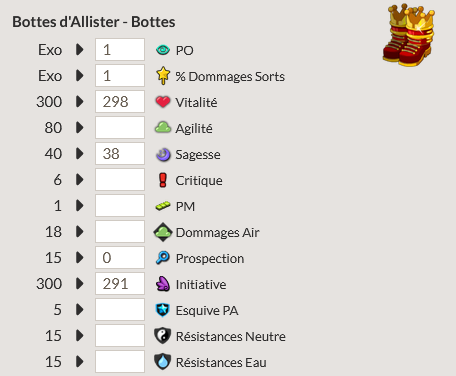Click the PO eye icon
The width and height of the screenshot is (456, 376).
163,50
